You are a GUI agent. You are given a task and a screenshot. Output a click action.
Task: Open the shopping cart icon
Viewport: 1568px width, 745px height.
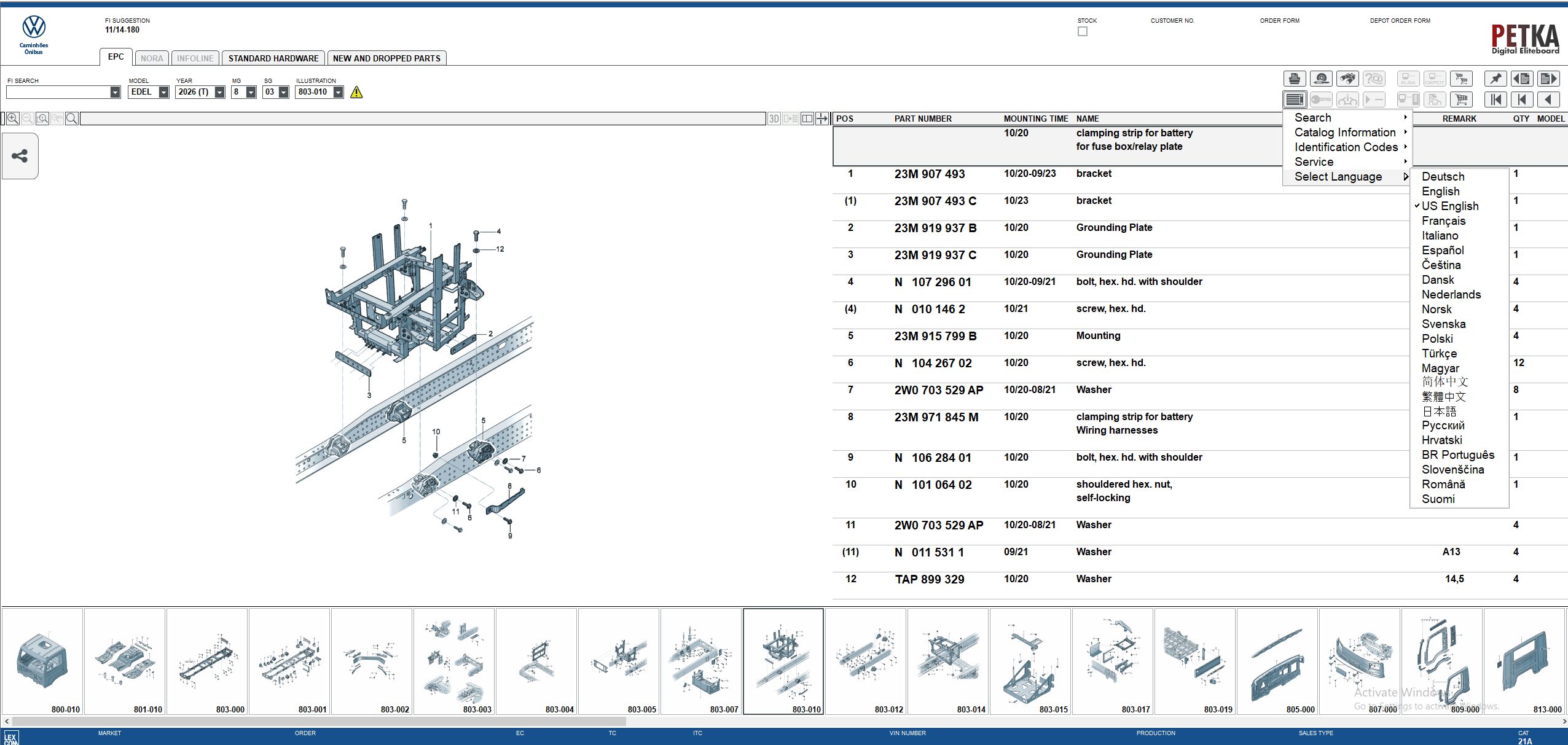(1461, 99)
